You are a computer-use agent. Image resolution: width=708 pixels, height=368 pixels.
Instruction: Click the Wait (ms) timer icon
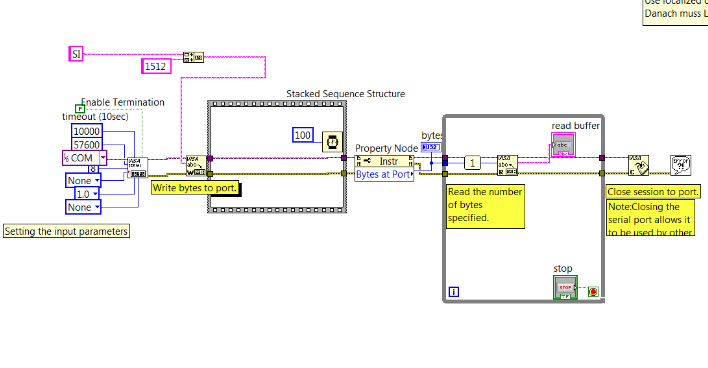332,142
